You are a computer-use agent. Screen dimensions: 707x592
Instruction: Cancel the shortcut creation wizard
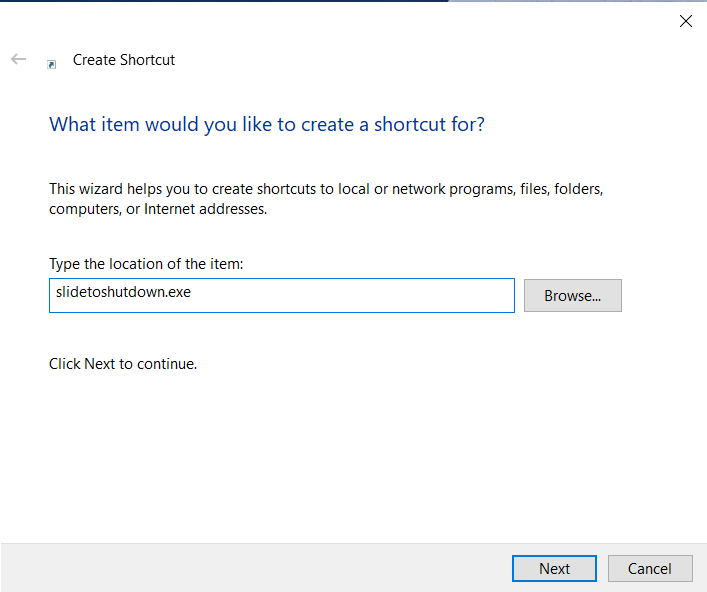point(650,568)
